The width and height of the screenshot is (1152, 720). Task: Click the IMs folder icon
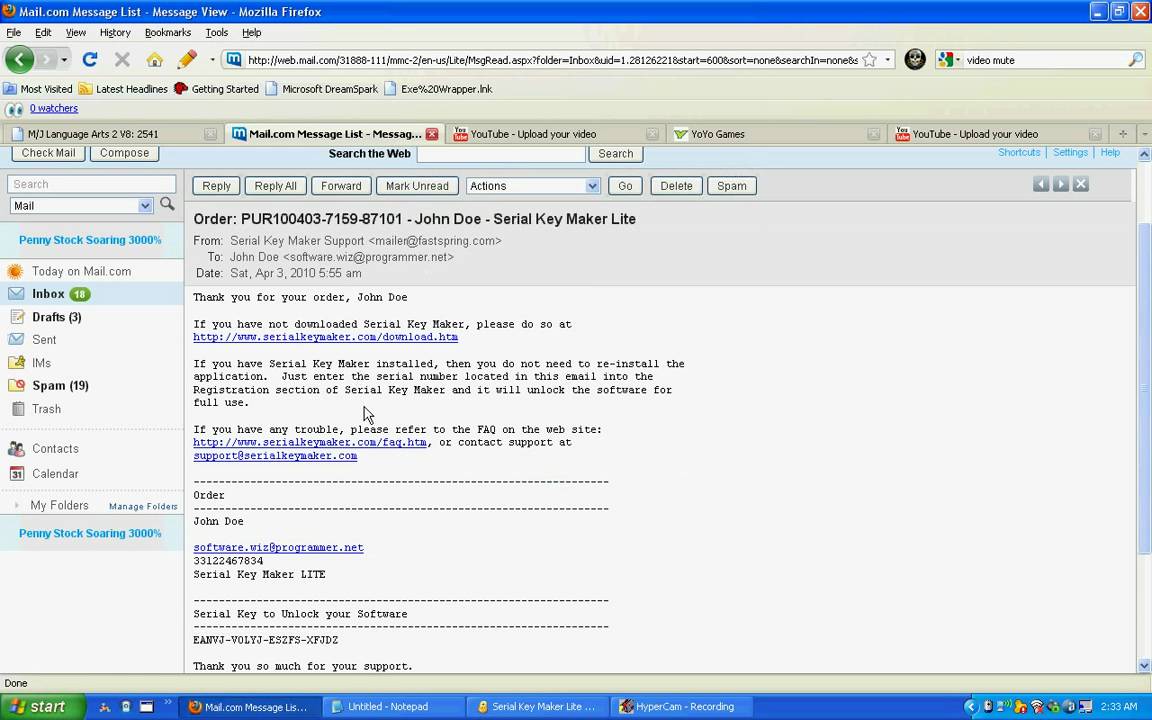click(16, 362)
